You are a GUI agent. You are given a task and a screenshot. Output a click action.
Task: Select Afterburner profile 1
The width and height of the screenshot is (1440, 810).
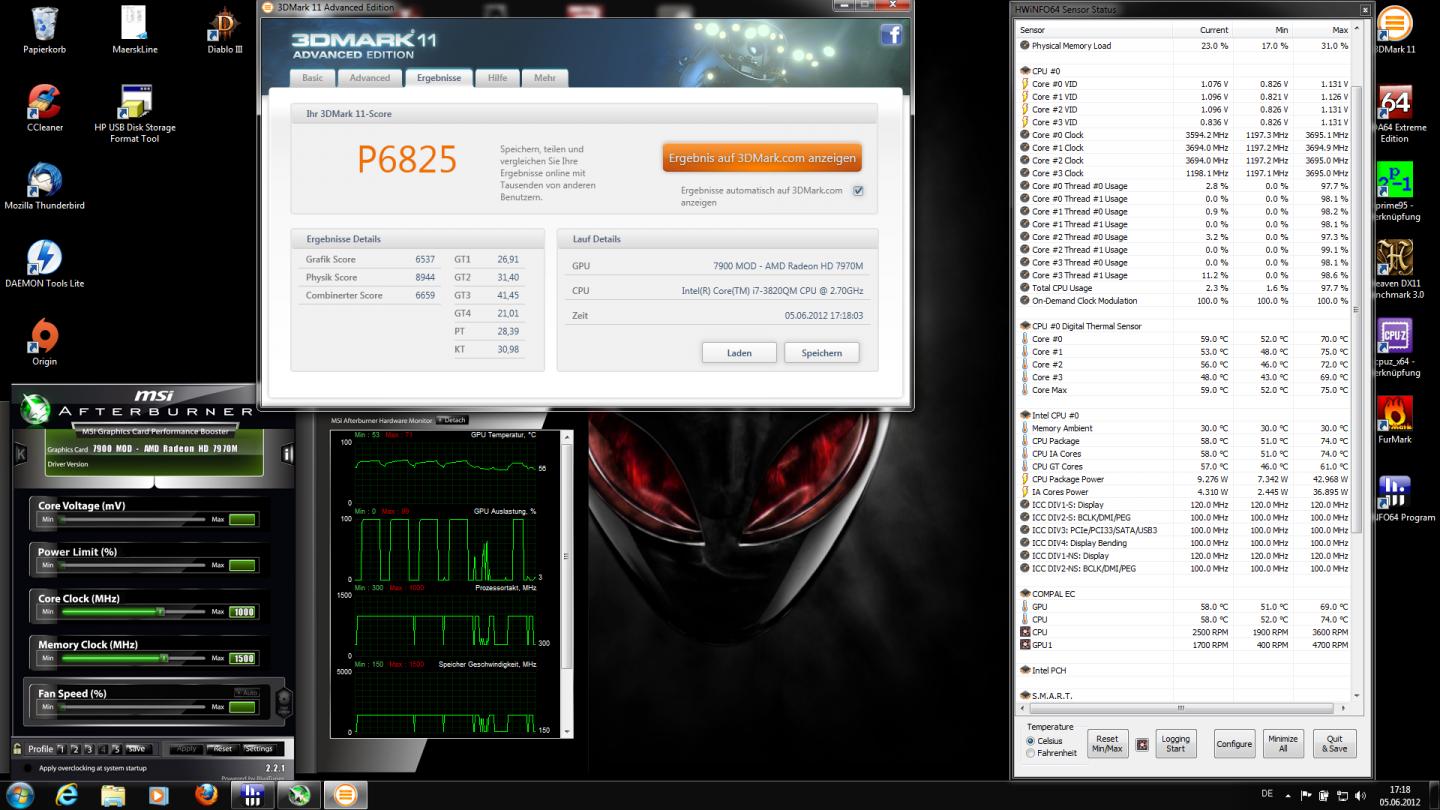click(x=61, y=749)
